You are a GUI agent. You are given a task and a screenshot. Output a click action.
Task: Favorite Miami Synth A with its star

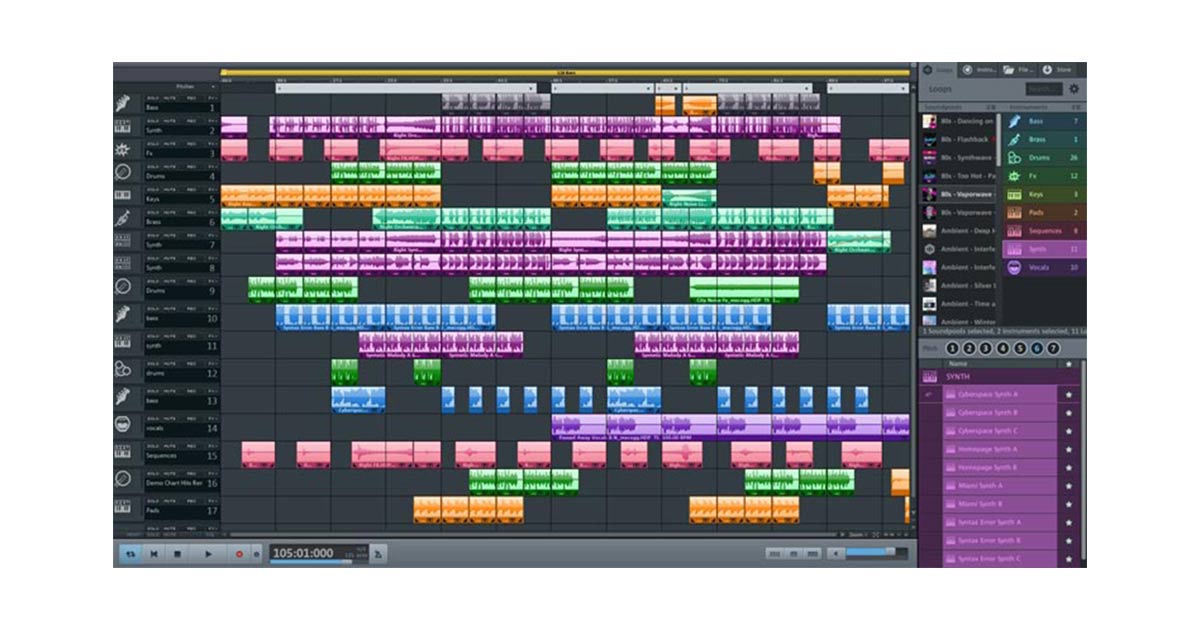pos(1068,486)
